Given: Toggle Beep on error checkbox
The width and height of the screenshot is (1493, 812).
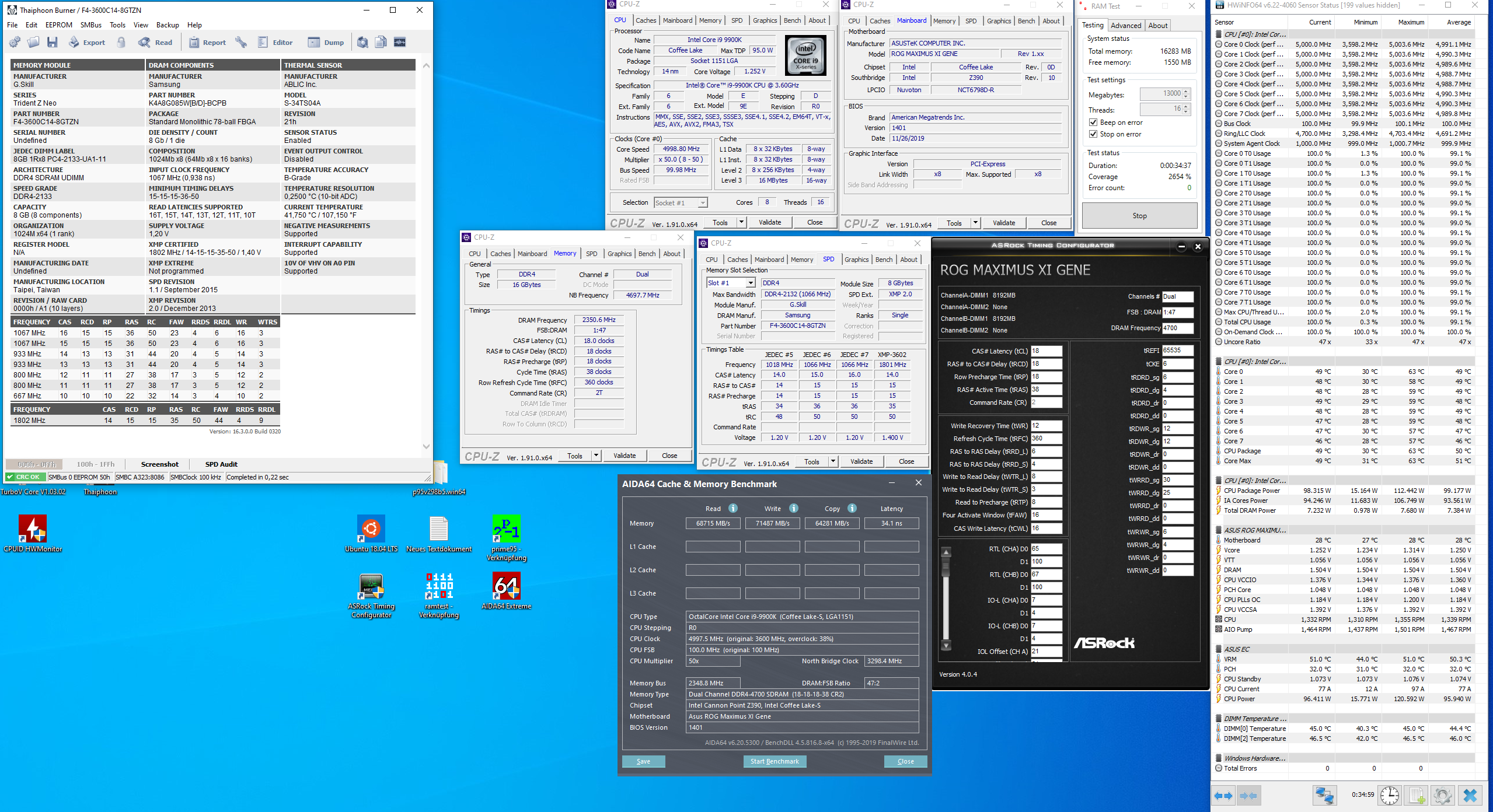Looking at the screenshot, I should pos(1093,123).
